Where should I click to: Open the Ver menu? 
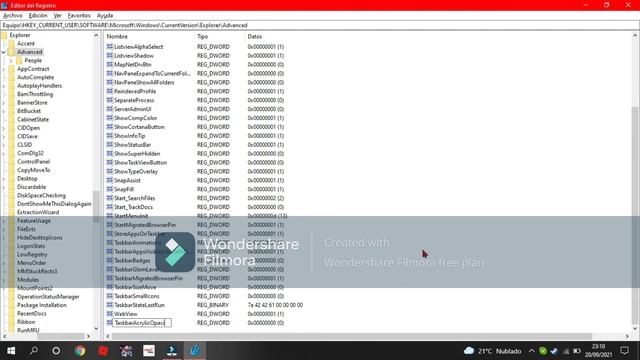[58, 16]
